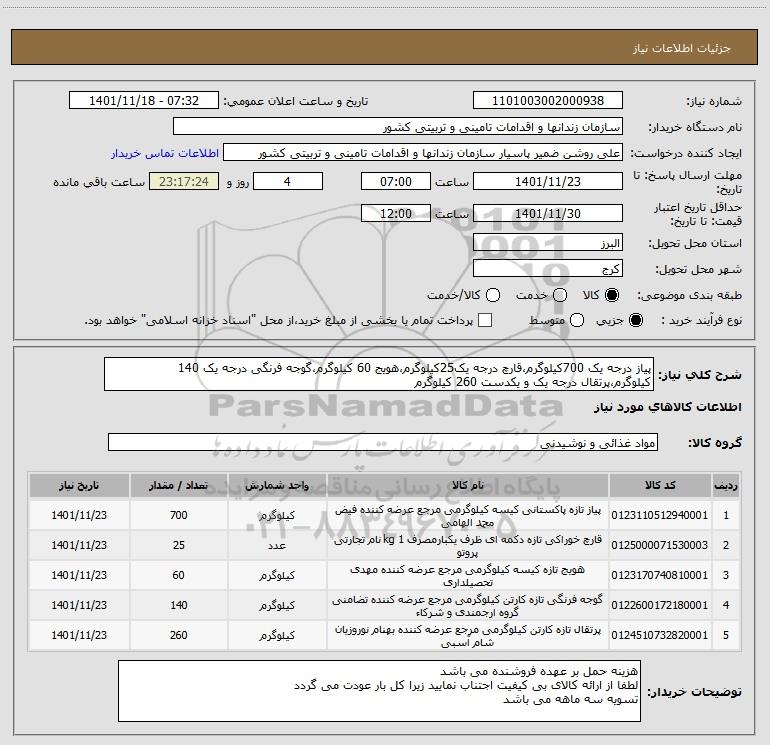Click the response time field 07:00
Image resolution: width=770 pixels, height=745 pixels.
click(x=396, y=181)
